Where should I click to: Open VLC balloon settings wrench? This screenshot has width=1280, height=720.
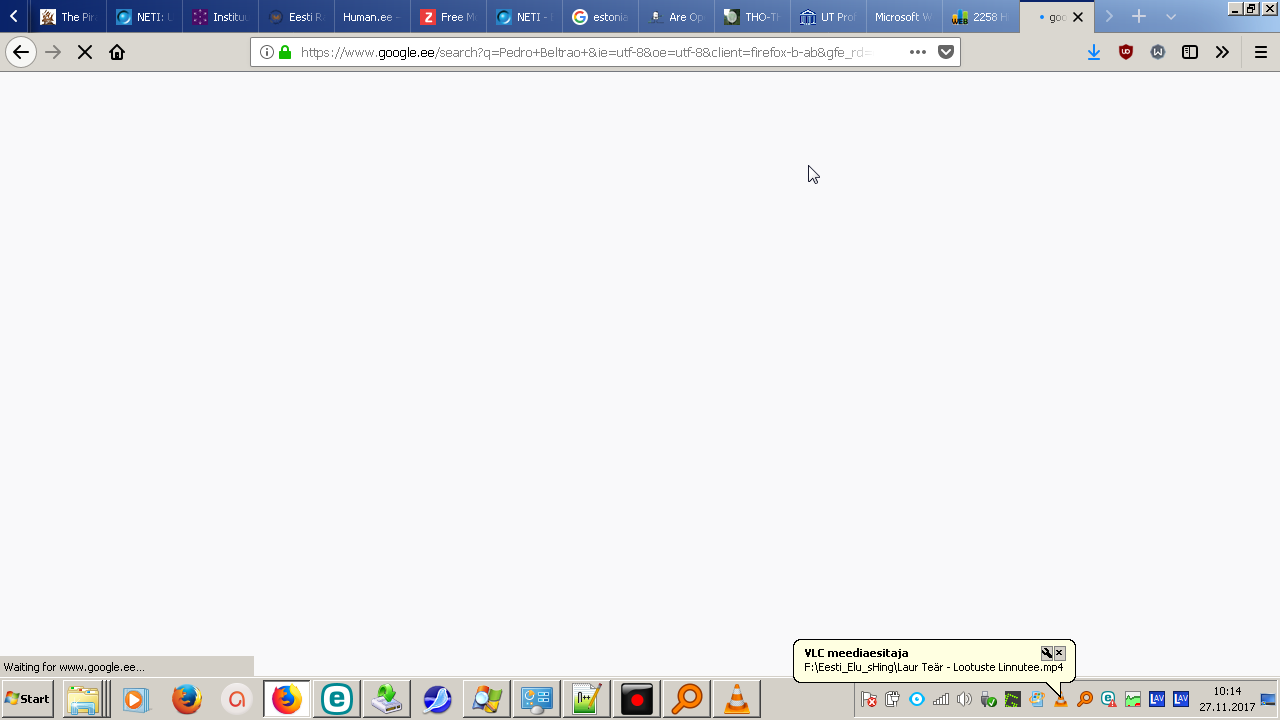[x=1046, y=653]
